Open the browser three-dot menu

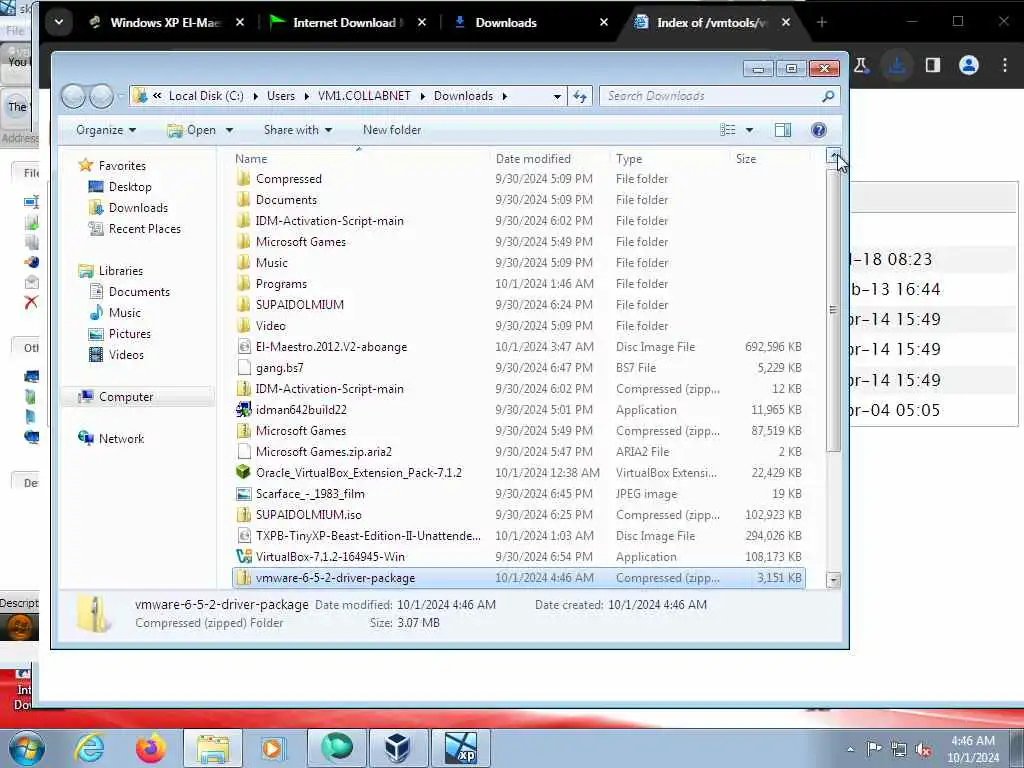(x=1004, y=65)
